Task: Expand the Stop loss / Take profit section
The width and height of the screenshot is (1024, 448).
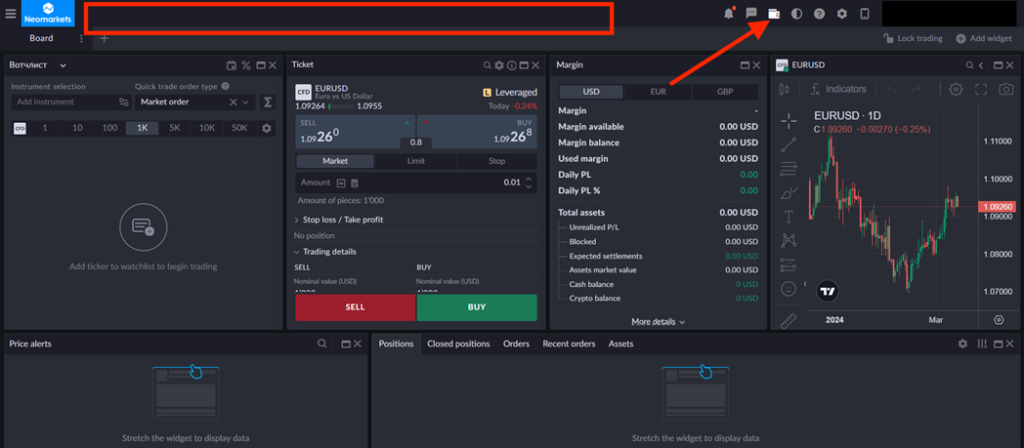Action: point(343,219)
